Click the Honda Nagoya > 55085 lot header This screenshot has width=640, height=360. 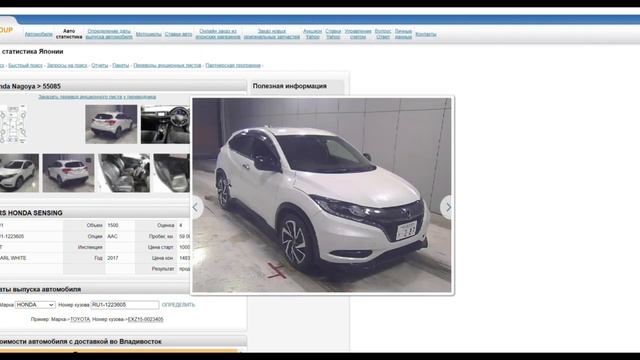click(x=30, y=86)
